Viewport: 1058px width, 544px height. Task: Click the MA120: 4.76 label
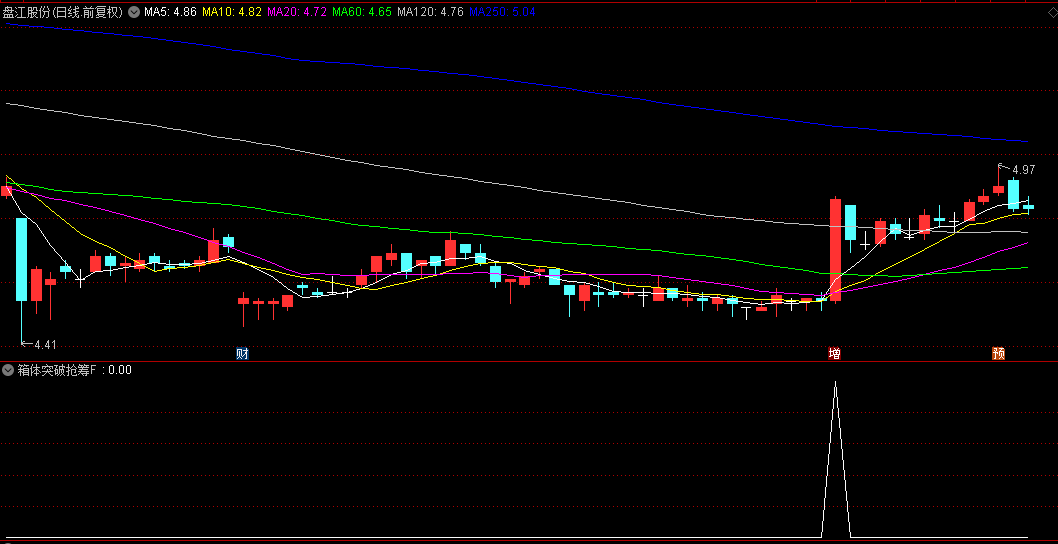(430, 11)
